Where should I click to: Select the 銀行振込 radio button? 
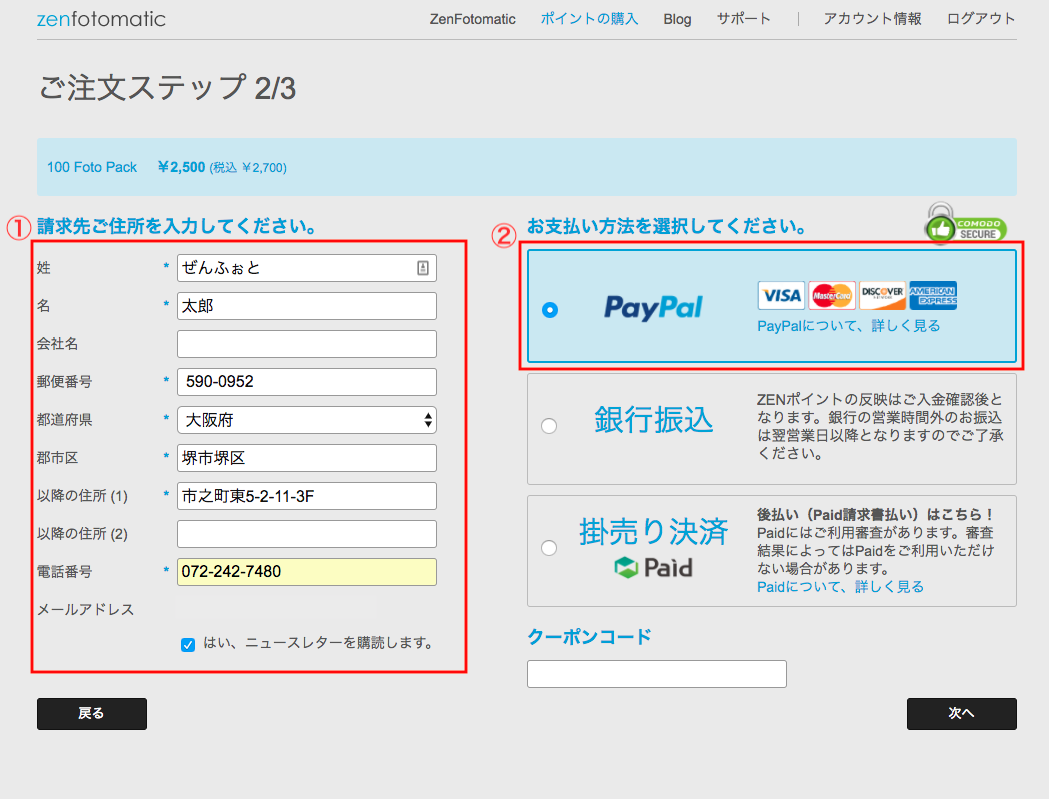[x=549, y=426]
